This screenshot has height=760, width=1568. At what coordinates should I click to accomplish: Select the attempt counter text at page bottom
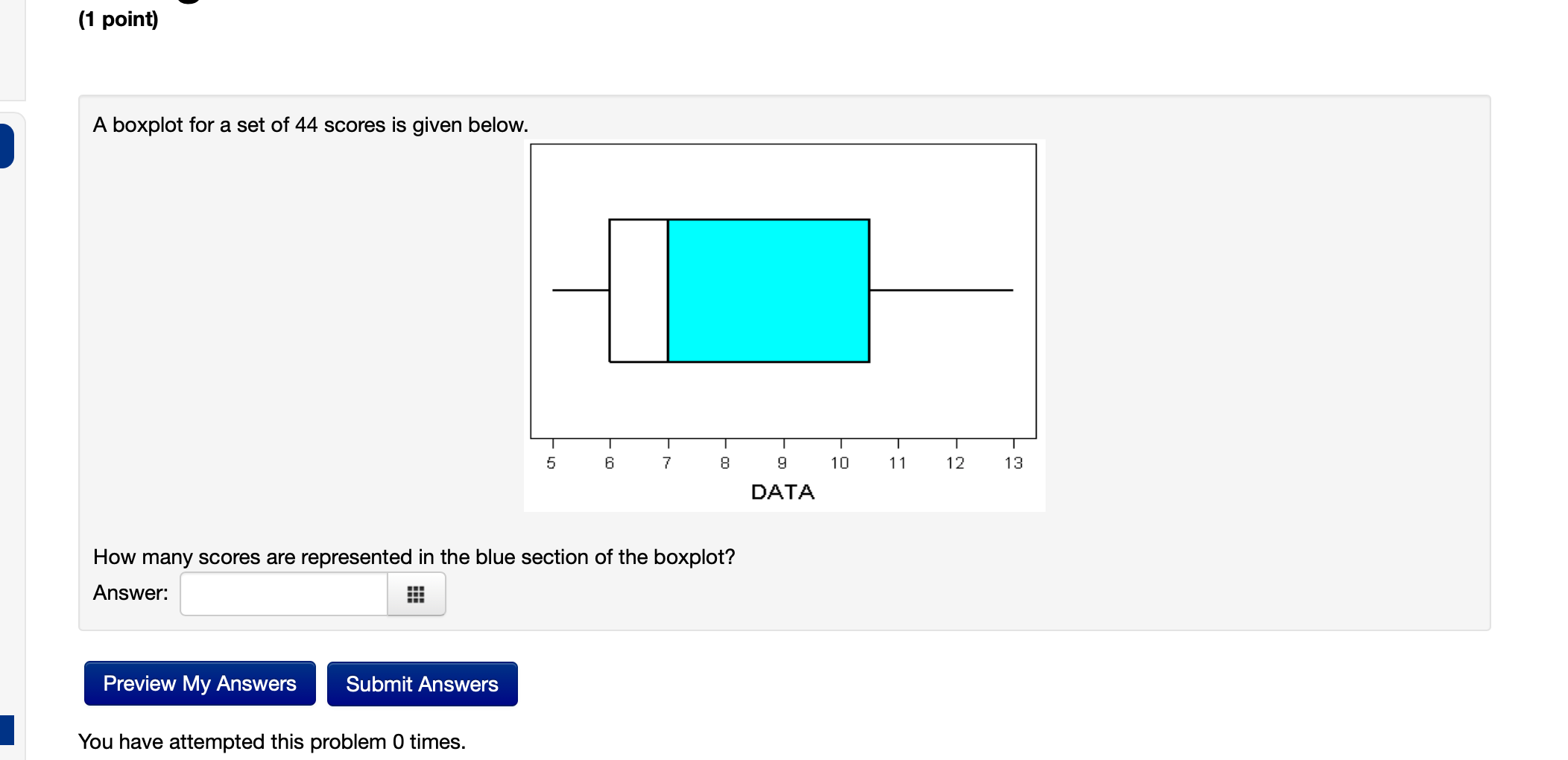coord(271,741)
